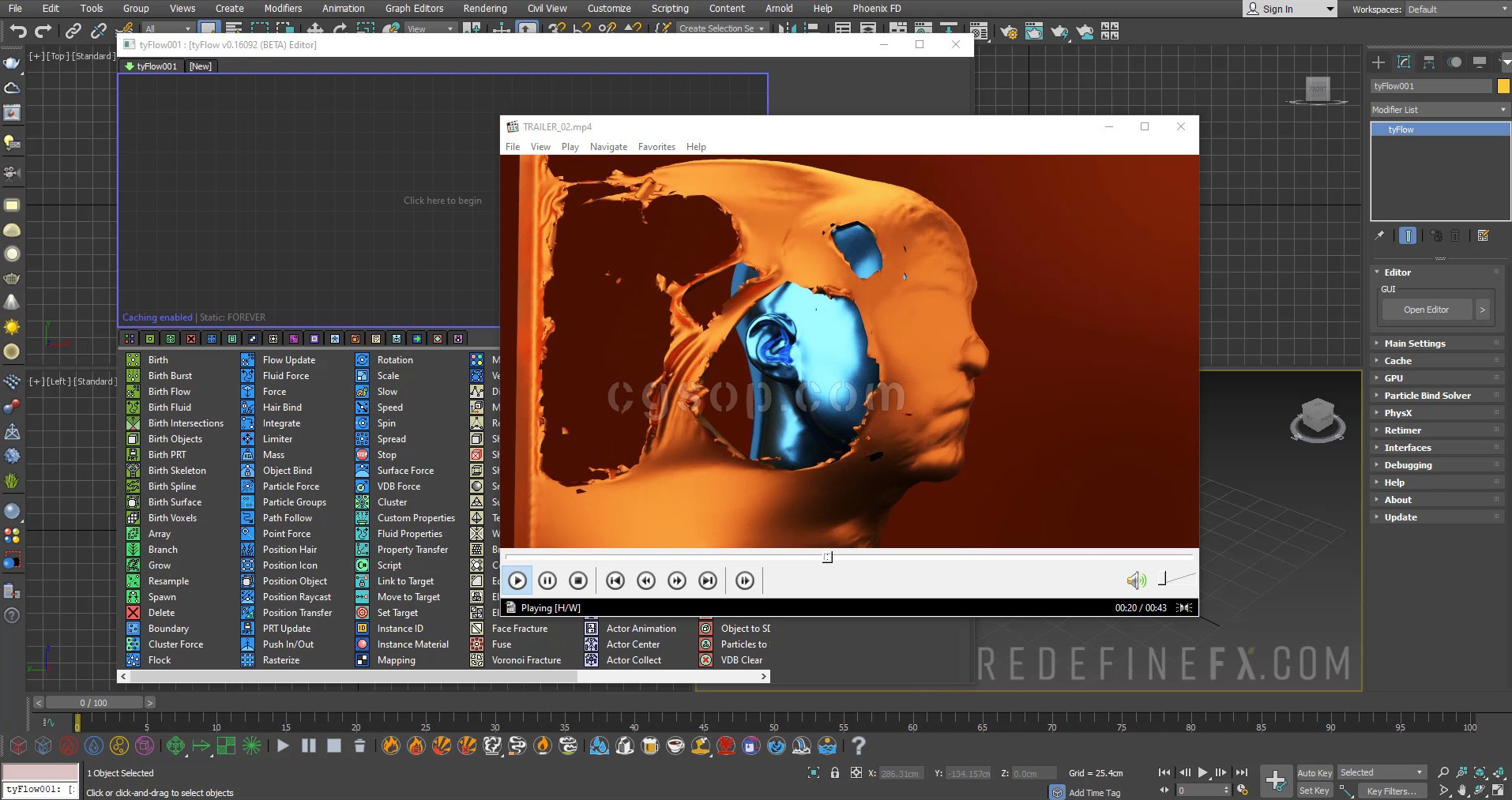Viewport: 1512px width, 800px height.
Task: Click the Hierarchy tab icon in command panel
Action: coord(1429,62)
